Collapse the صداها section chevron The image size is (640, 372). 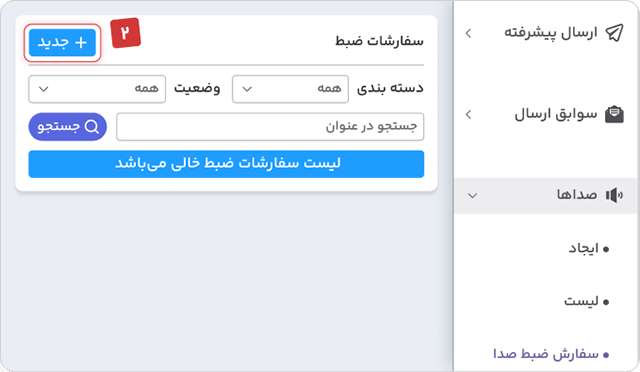pos(472,196)
